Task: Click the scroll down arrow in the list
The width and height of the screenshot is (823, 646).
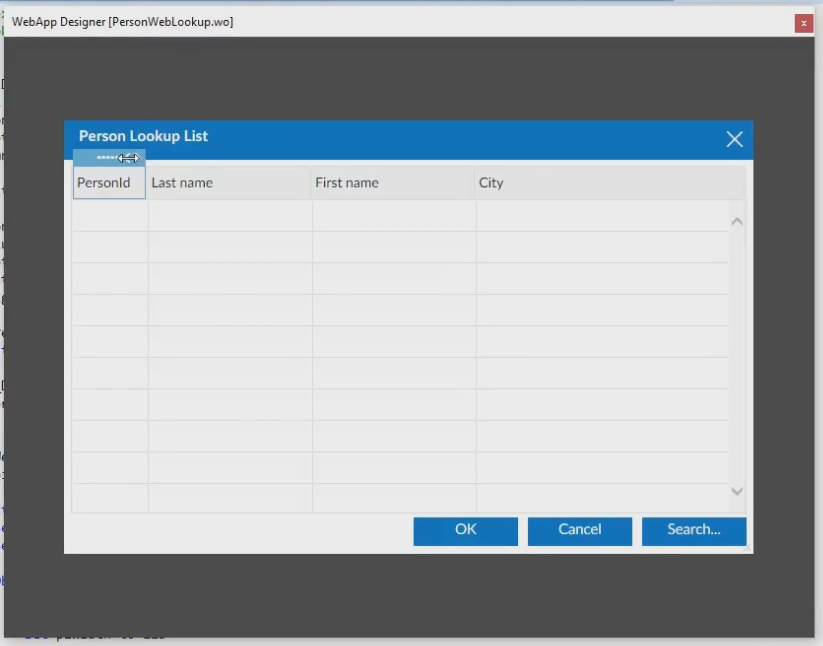Action: [737, 491]
